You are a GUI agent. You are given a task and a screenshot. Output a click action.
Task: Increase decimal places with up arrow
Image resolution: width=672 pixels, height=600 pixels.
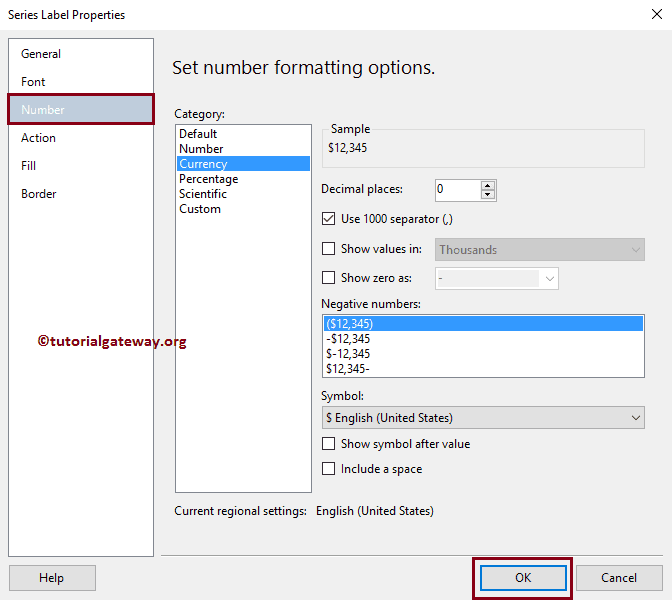[x=487, y=185]
